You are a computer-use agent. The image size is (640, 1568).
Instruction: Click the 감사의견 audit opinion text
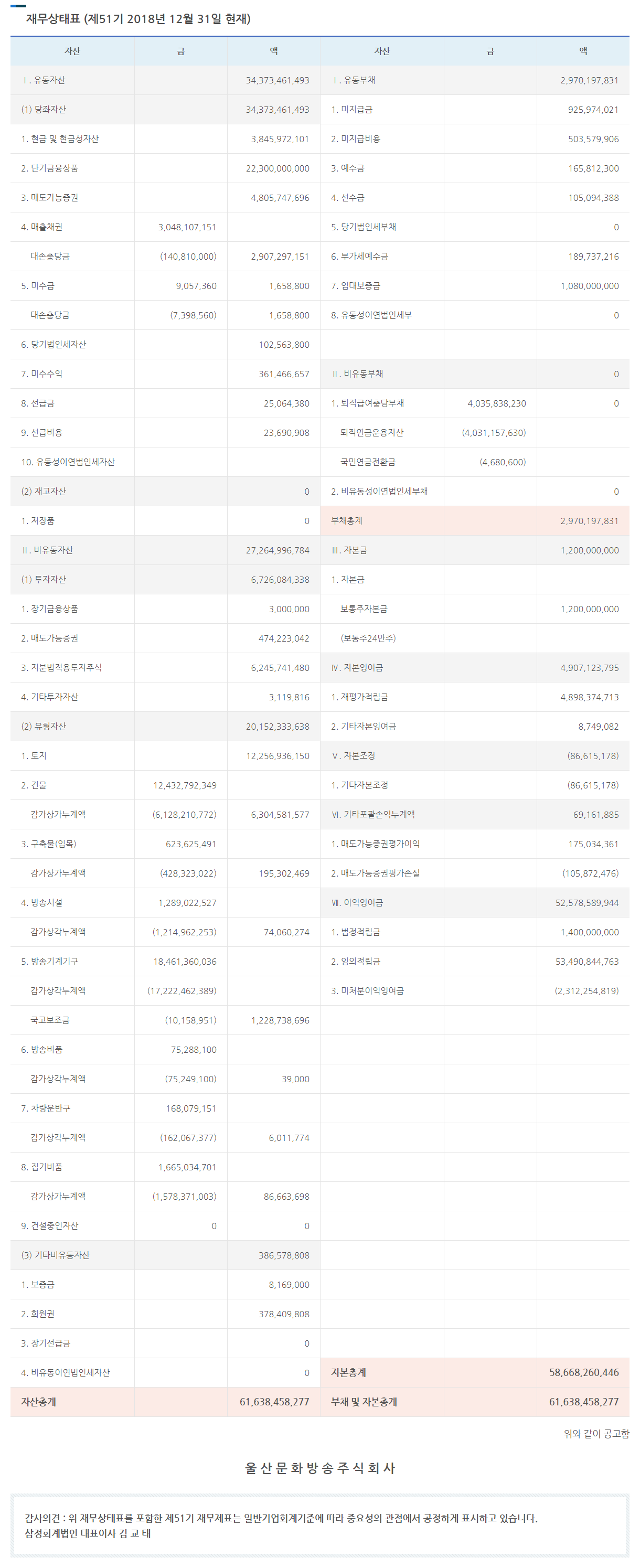pyautogui.click(x=281, y=1518)
